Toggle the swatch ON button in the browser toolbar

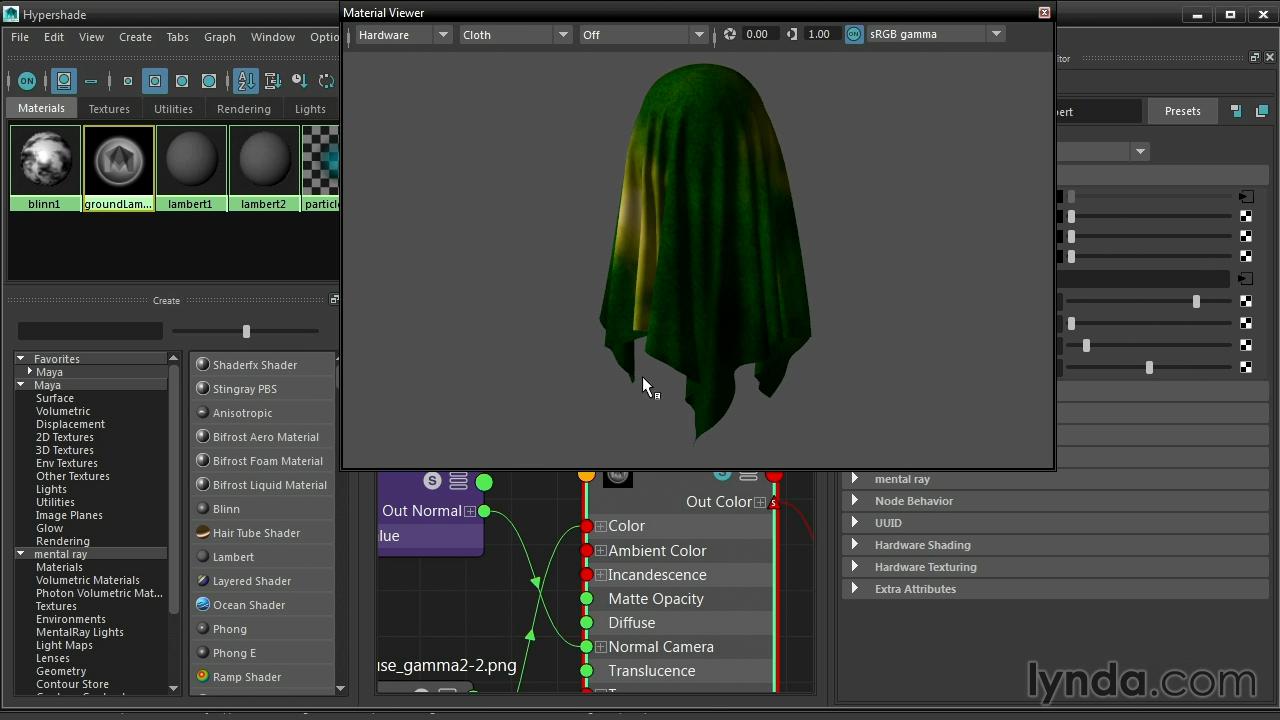pyautogui.click(x=27, y=81)
